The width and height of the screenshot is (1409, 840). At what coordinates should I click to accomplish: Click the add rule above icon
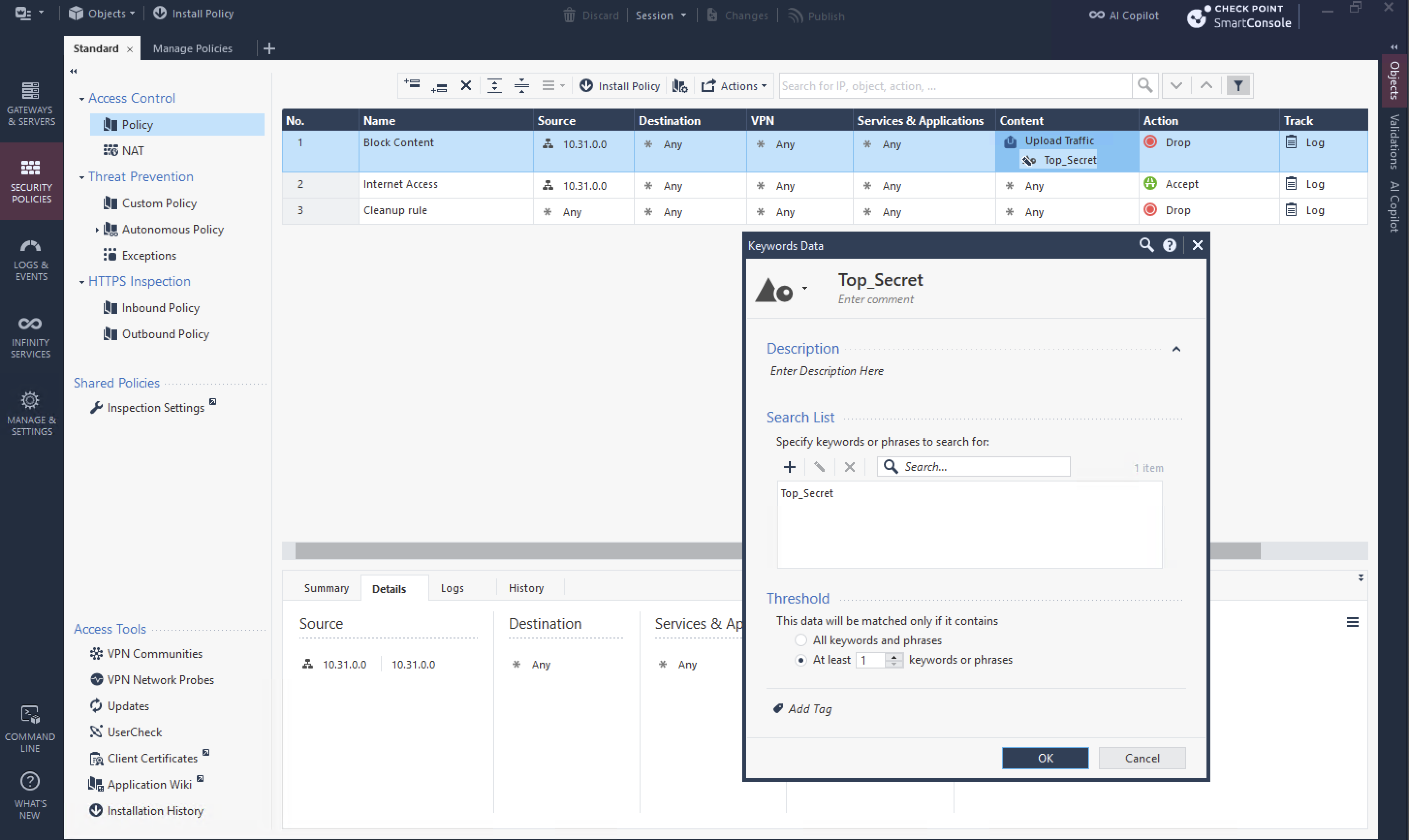point(411,85)
